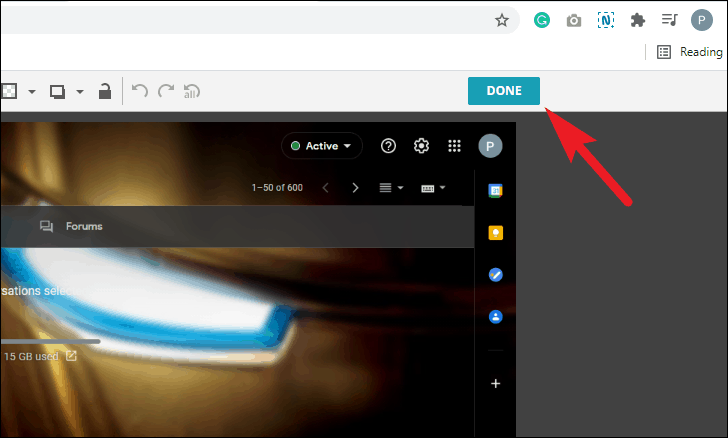This screenshot has width=728, height=438.
Task: Go to older emails page
Action: [x=355, y=188]
